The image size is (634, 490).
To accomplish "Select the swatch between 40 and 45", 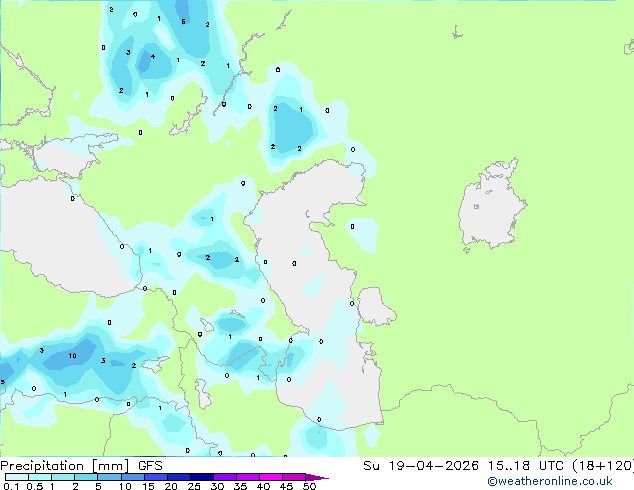I will coord(271,477).
